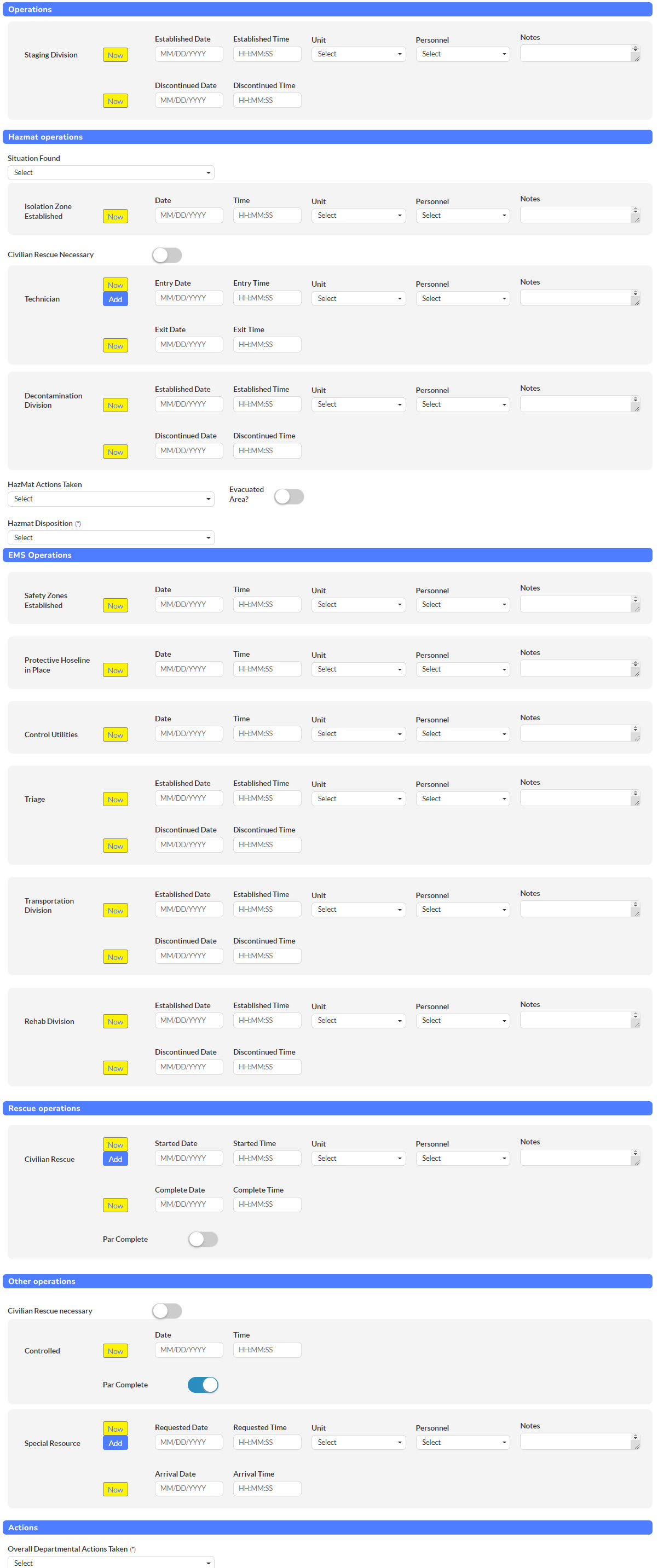Click Now for Staging Division discontinued time
Screen dimensions: 658x1568
tap(115, 101)
